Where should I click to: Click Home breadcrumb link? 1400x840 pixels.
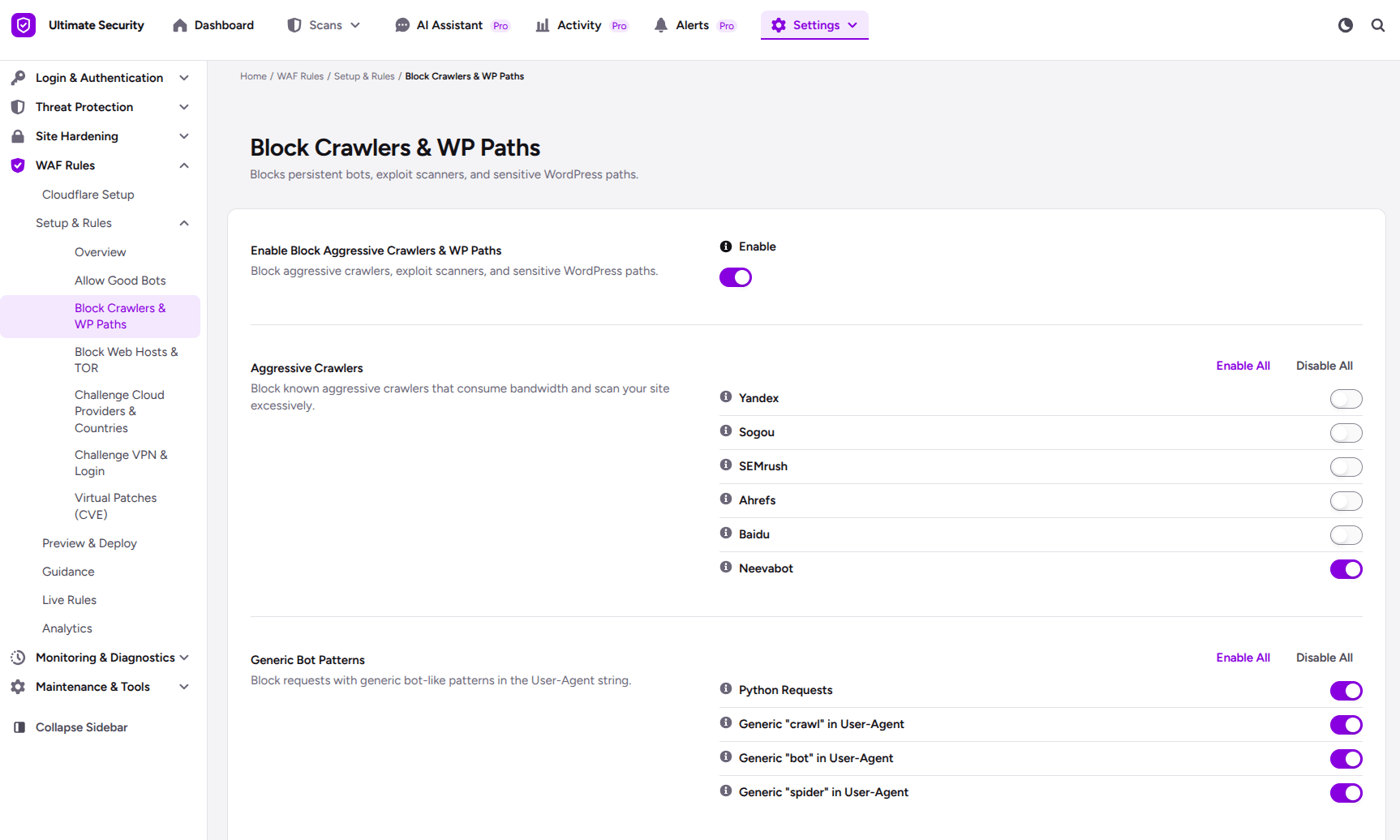[253, 76]
